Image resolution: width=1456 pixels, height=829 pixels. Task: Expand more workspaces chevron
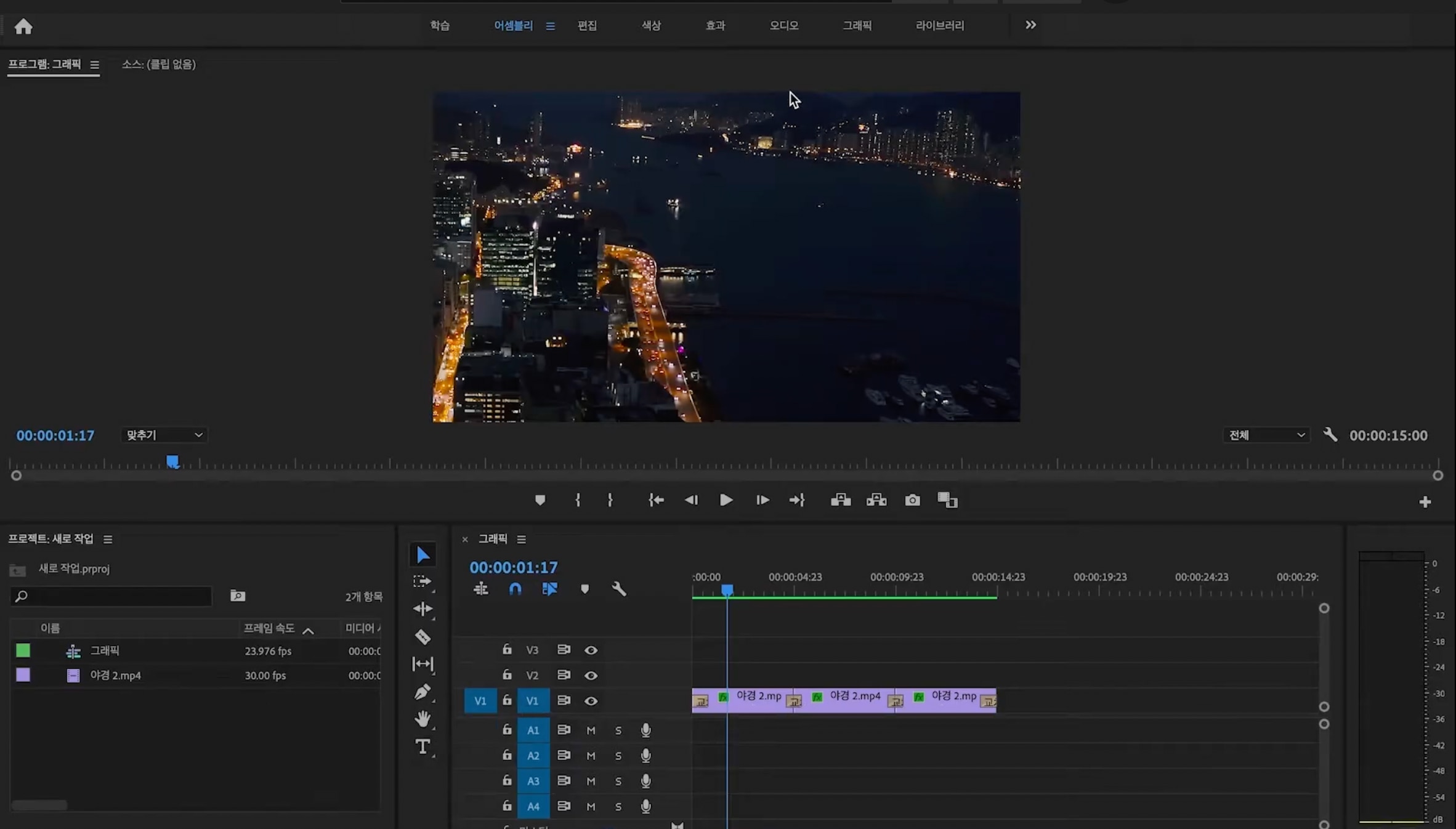[x=1030, y=25]
